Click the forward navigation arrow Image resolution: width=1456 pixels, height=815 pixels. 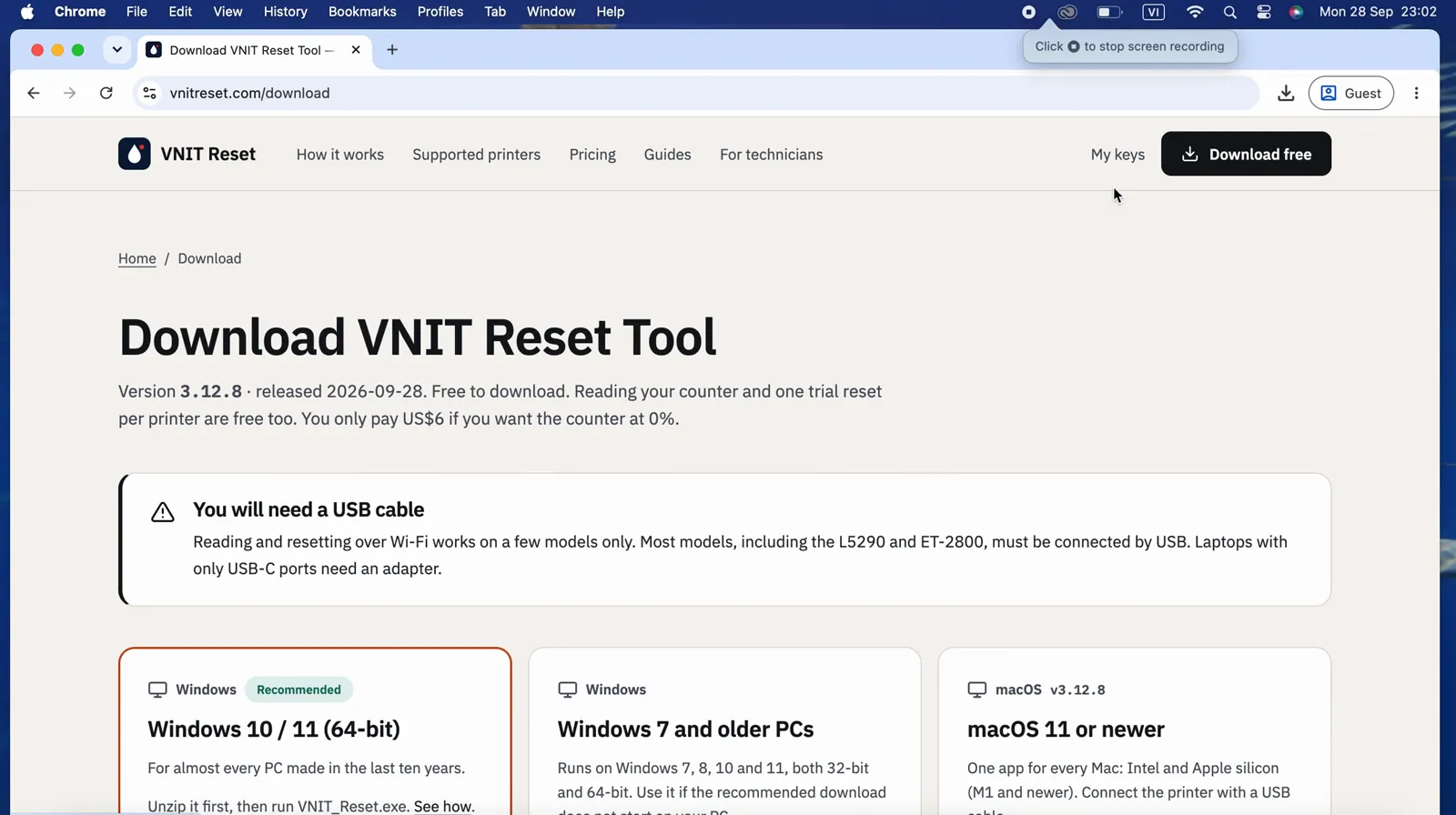tap(69, 93)
